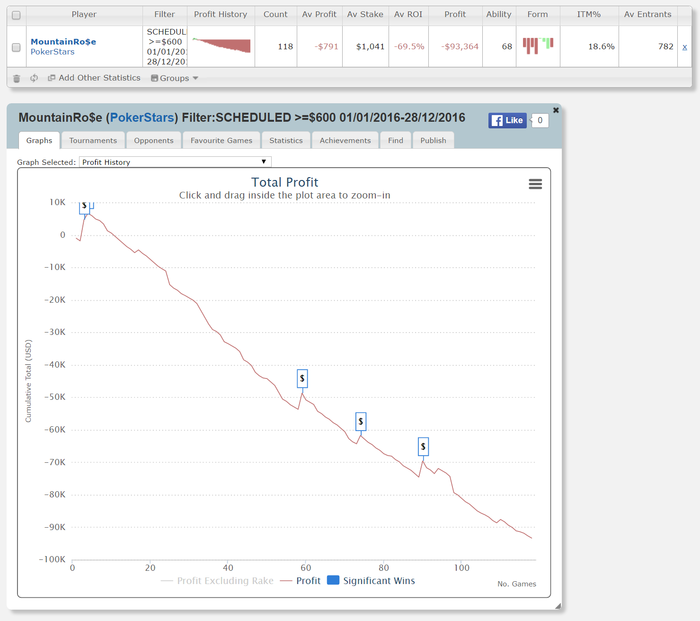The width and height of the screenshot is (700, 621).
Task: Click the Facebook Like button
Action: pyautogui.click(x=507, y=121)
